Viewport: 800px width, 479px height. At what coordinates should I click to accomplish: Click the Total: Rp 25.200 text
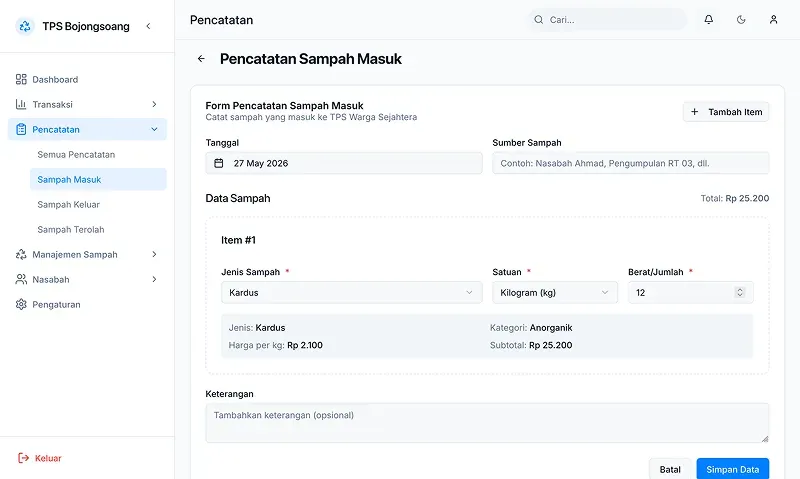coord(735,198)
